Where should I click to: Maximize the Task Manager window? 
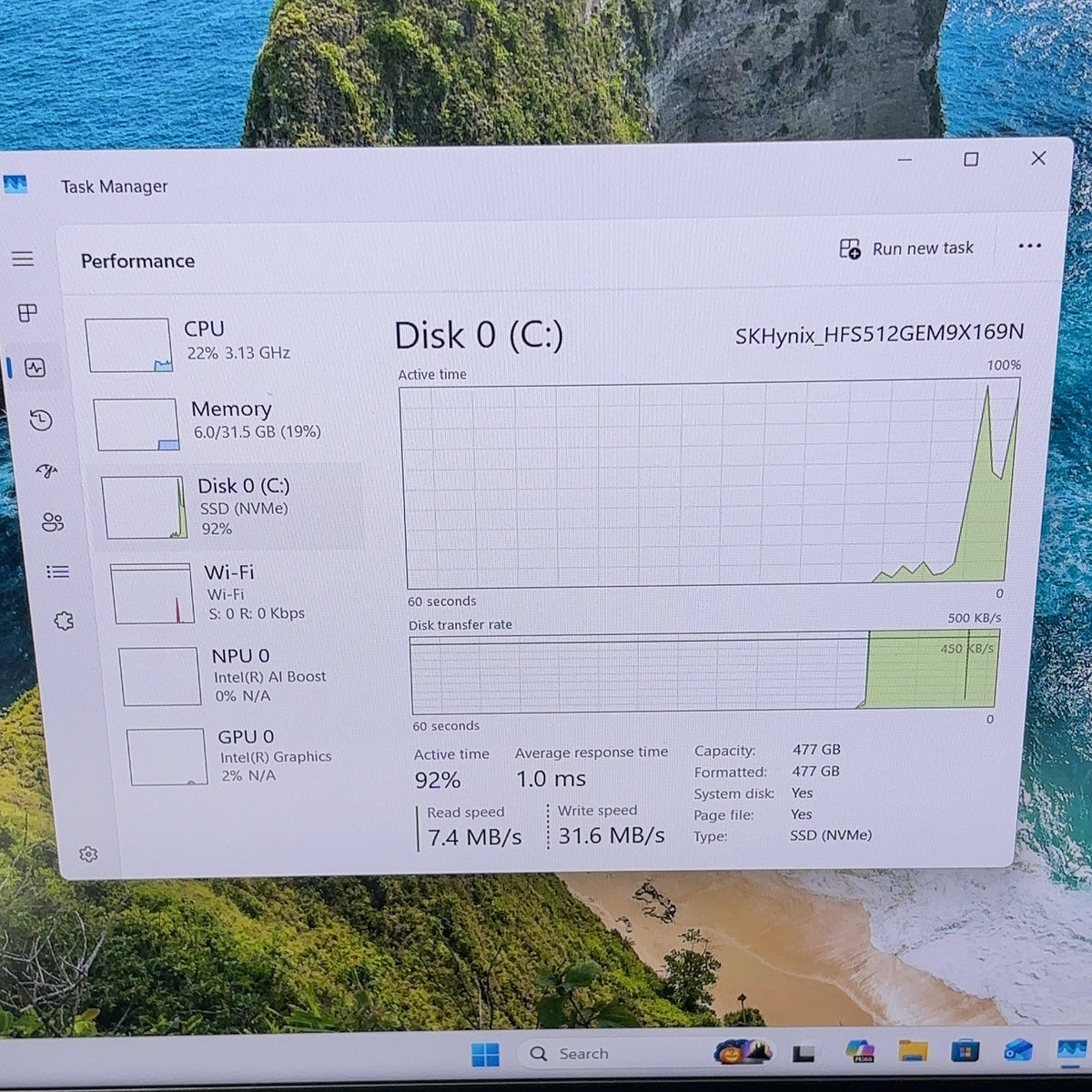pyautogui.click(x=971, y=159)
